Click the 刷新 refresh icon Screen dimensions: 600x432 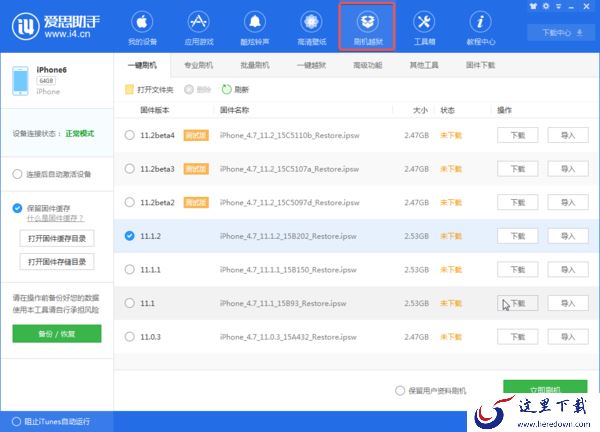click(227, 89)
